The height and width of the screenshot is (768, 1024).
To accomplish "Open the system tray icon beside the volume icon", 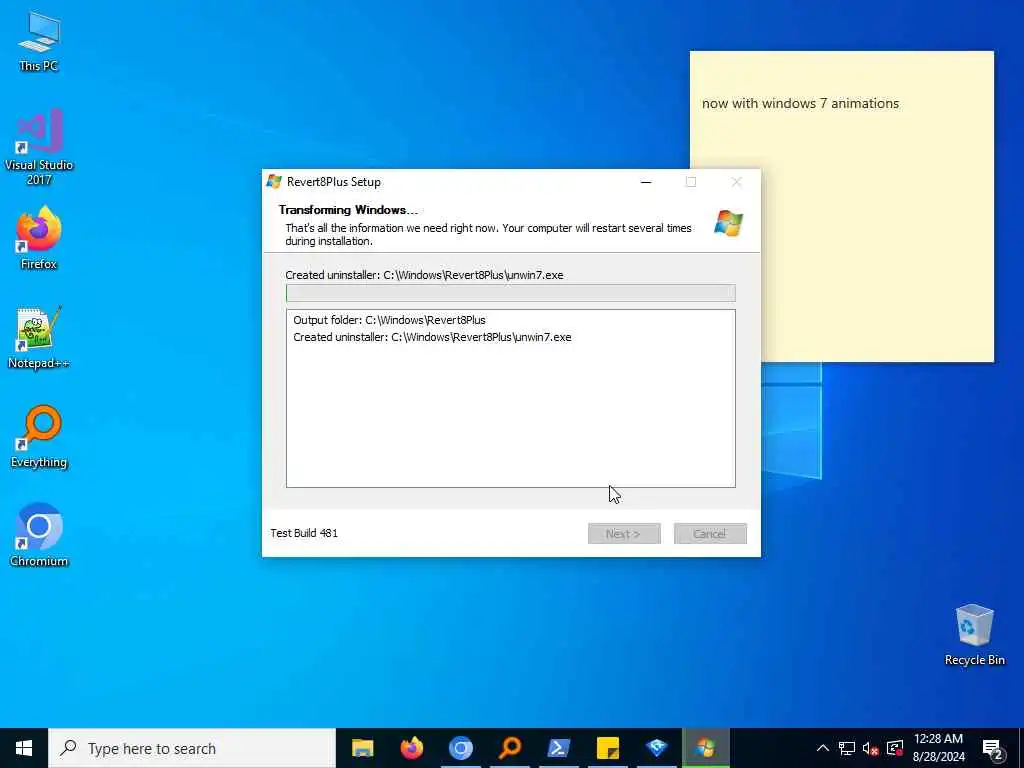I will (895, 748).
